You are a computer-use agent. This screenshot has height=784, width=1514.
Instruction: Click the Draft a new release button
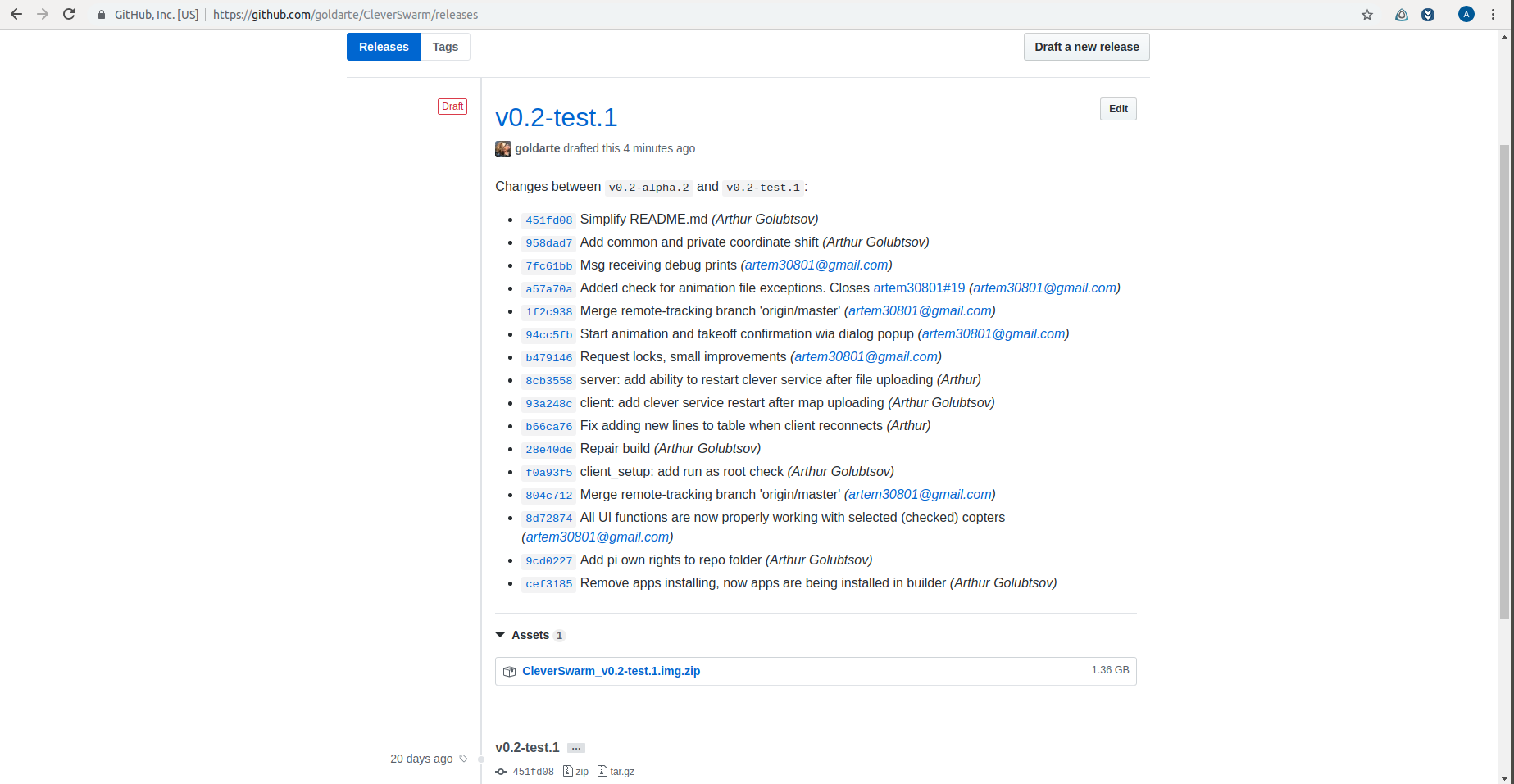1086,47
